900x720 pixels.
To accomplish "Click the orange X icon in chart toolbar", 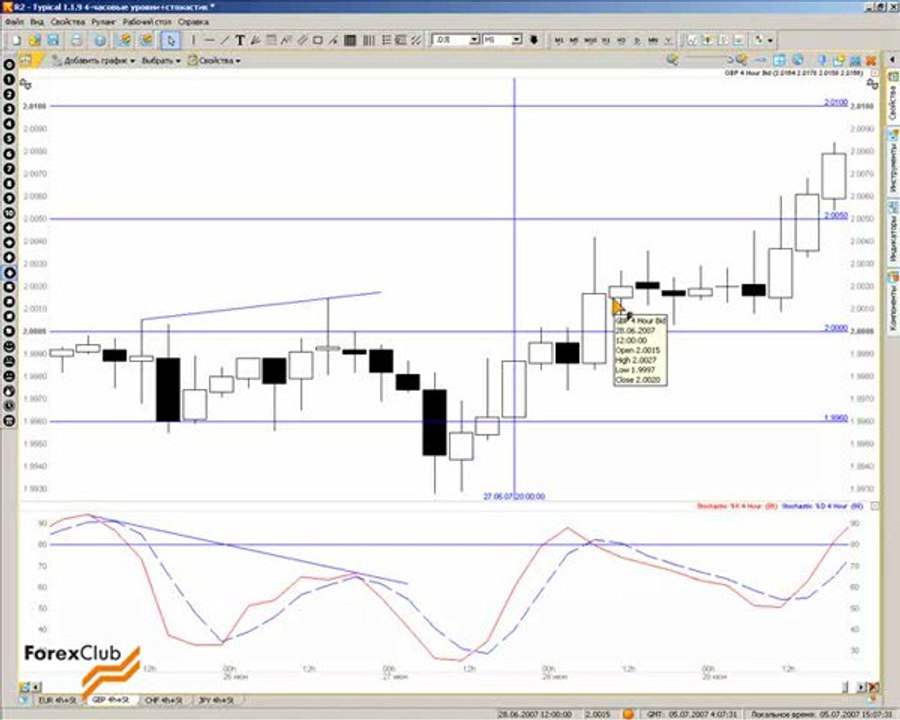I will (871, 60).
